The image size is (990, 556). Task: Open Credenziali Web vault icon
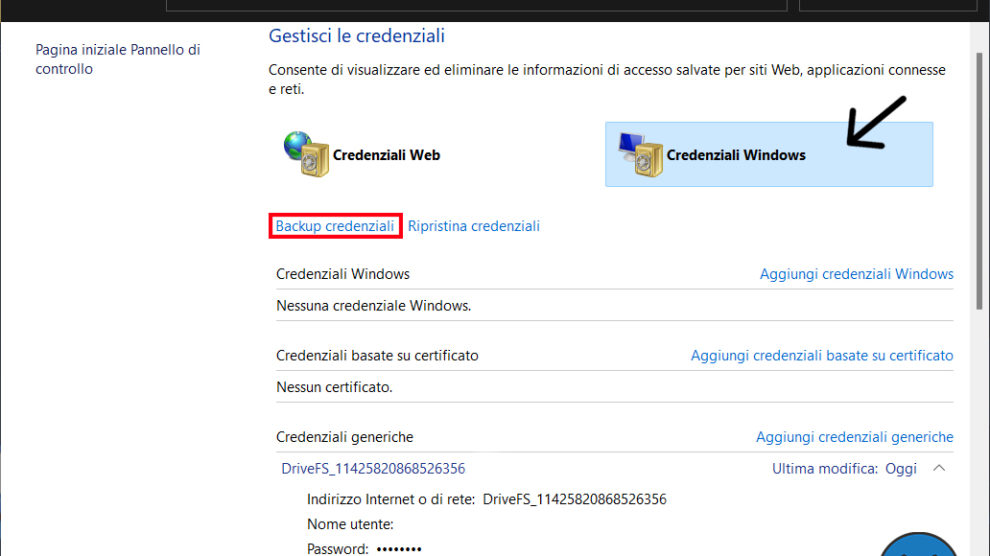point(306,154)
